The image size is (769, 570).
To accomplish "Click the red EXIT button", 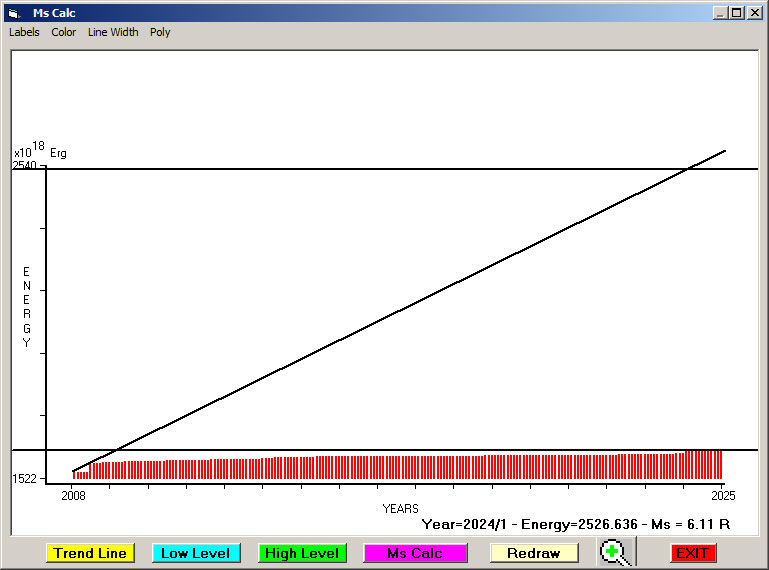I will 692,553.
